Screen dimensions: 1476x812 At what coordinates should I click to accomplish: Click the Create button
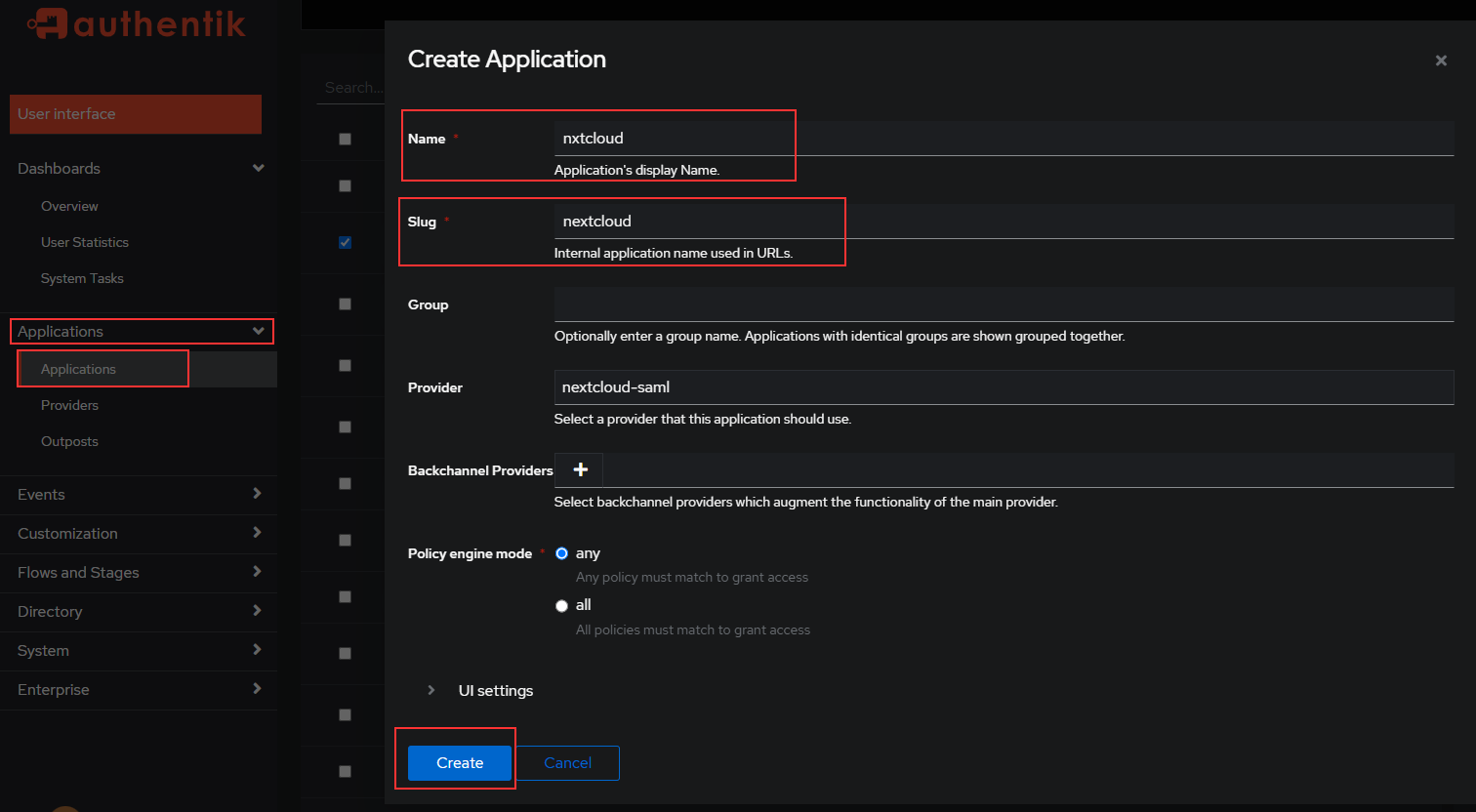point(460,763)
